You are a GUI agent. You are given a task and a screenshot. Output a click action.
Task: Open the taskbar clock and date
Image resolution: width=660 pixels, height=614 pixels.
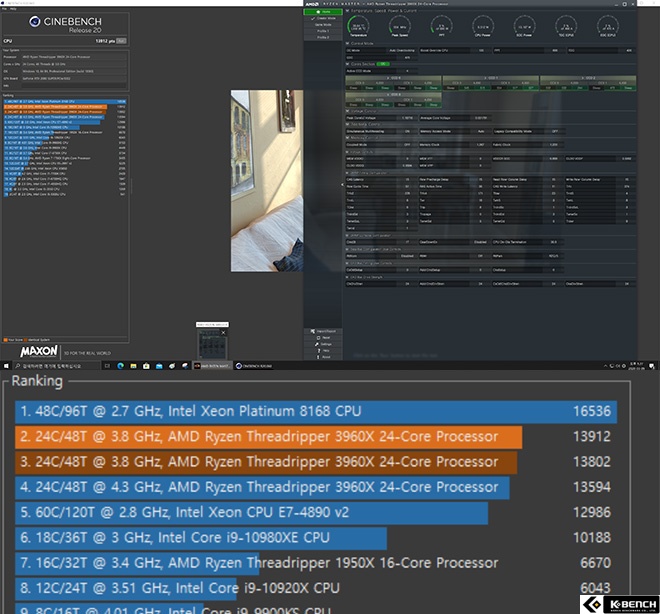pyautogui.click(x=636, y=366)
